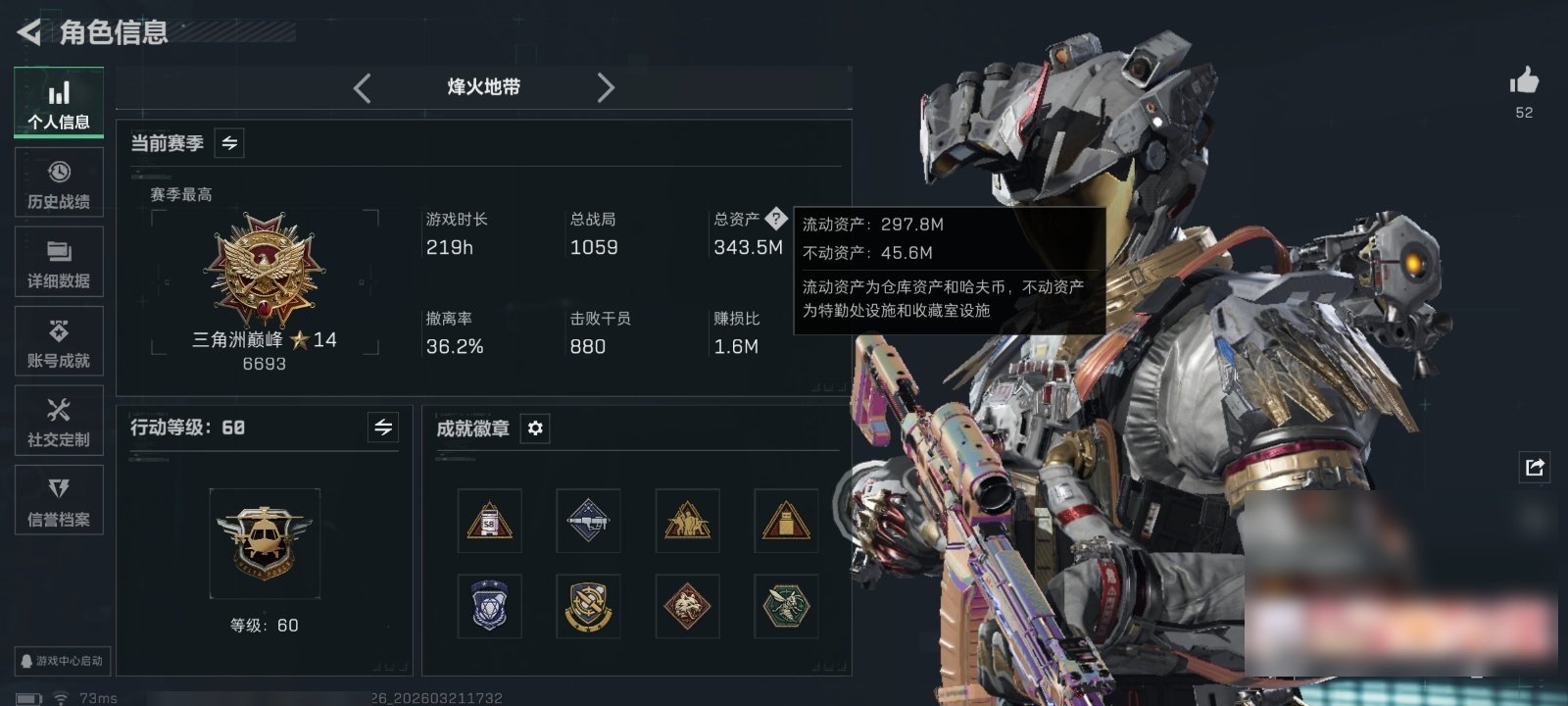Open the 信誉档案 sidebar item
The image size is (1568, 706).
(x=59, y=500)
